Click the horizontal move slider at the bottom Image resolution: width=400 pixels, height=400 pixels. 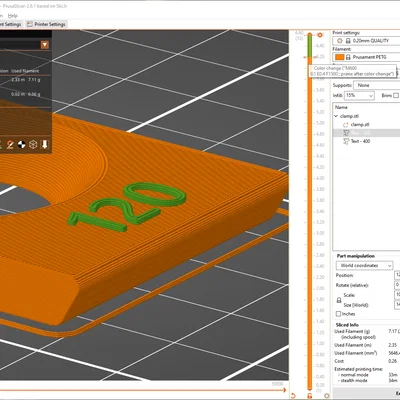coord(143,390)
